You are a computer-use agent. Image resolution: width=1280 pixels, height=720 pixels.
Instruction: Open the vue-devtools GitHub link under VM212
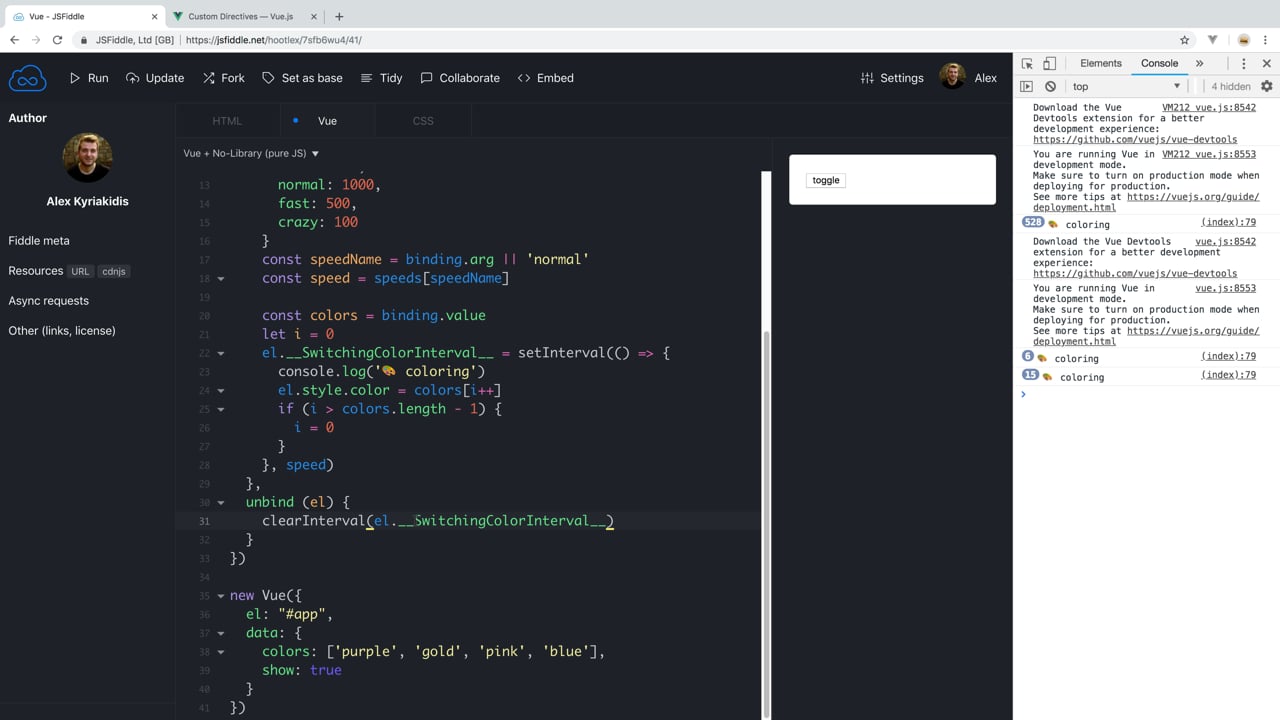[x=1135, y=140]
